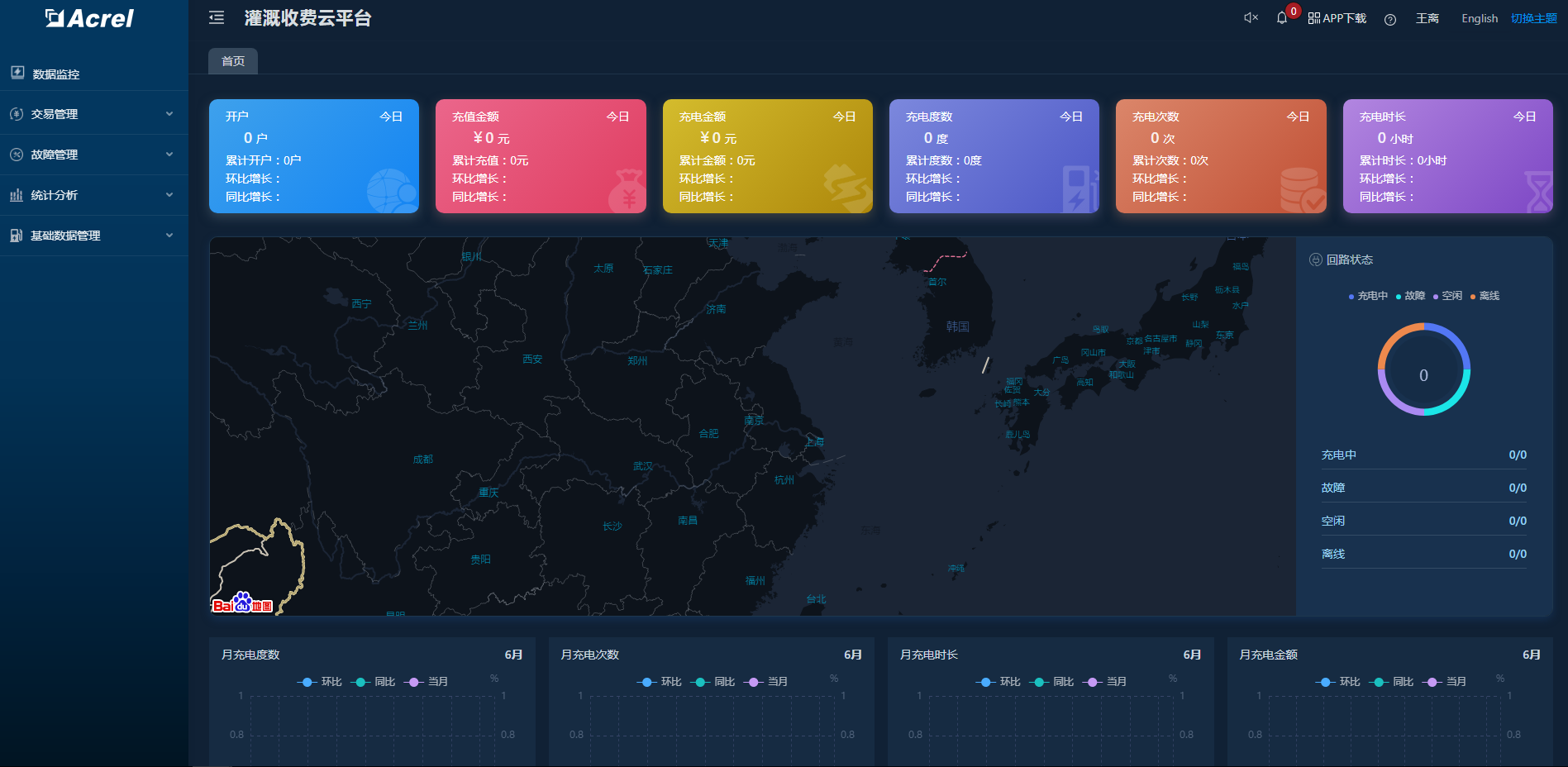
Task: Open 故障管理 menu item
Action: click(94, 155)
